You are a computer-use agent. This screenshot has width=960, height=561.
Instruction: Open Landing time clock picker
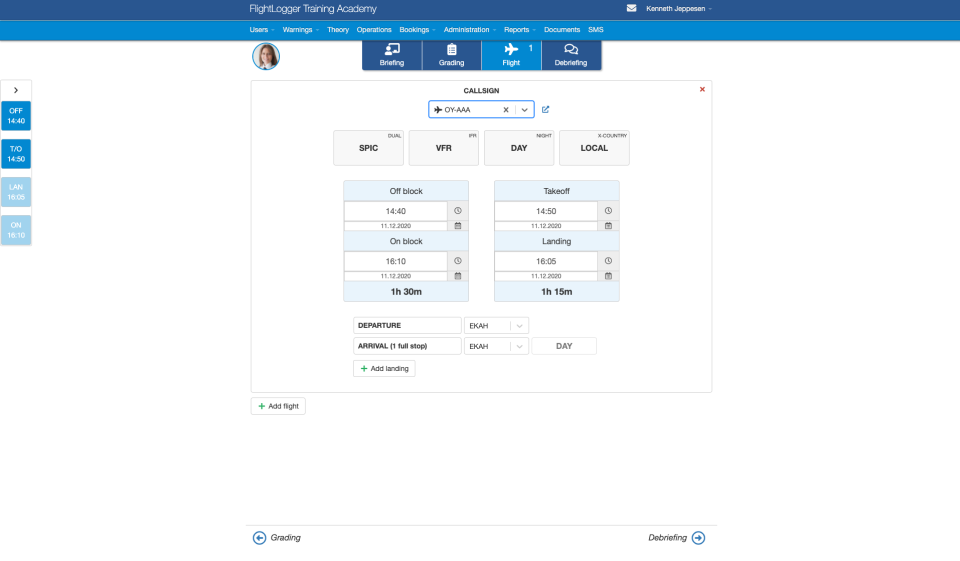pos(609,261)
